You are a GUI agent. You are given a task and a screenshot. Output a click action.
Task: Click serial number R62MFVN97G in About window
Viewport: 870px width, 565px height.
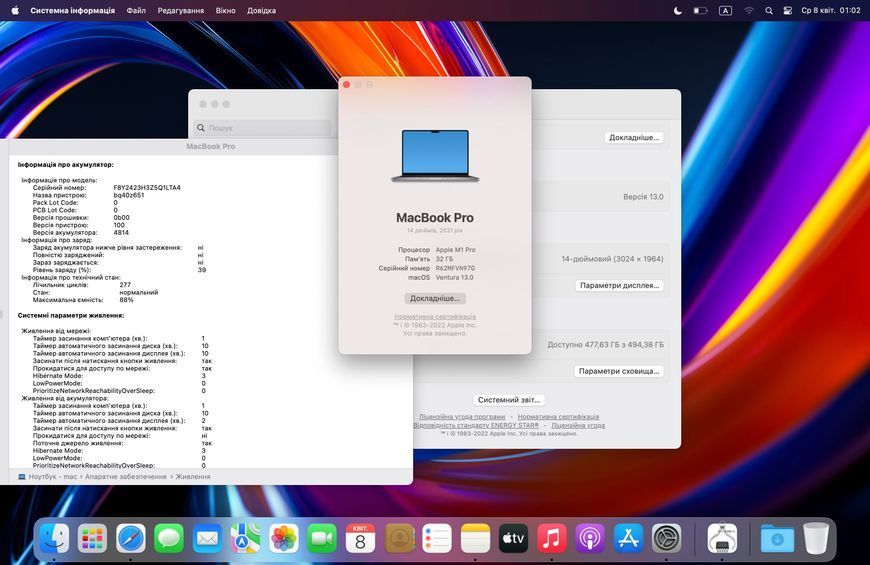[x=455, y=268]
